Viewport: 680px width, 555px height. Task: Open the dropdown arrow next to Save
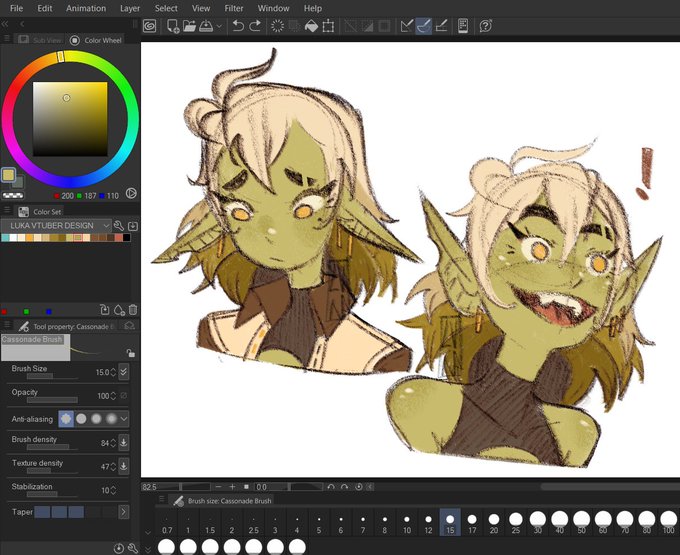click(x=219, y=26)
